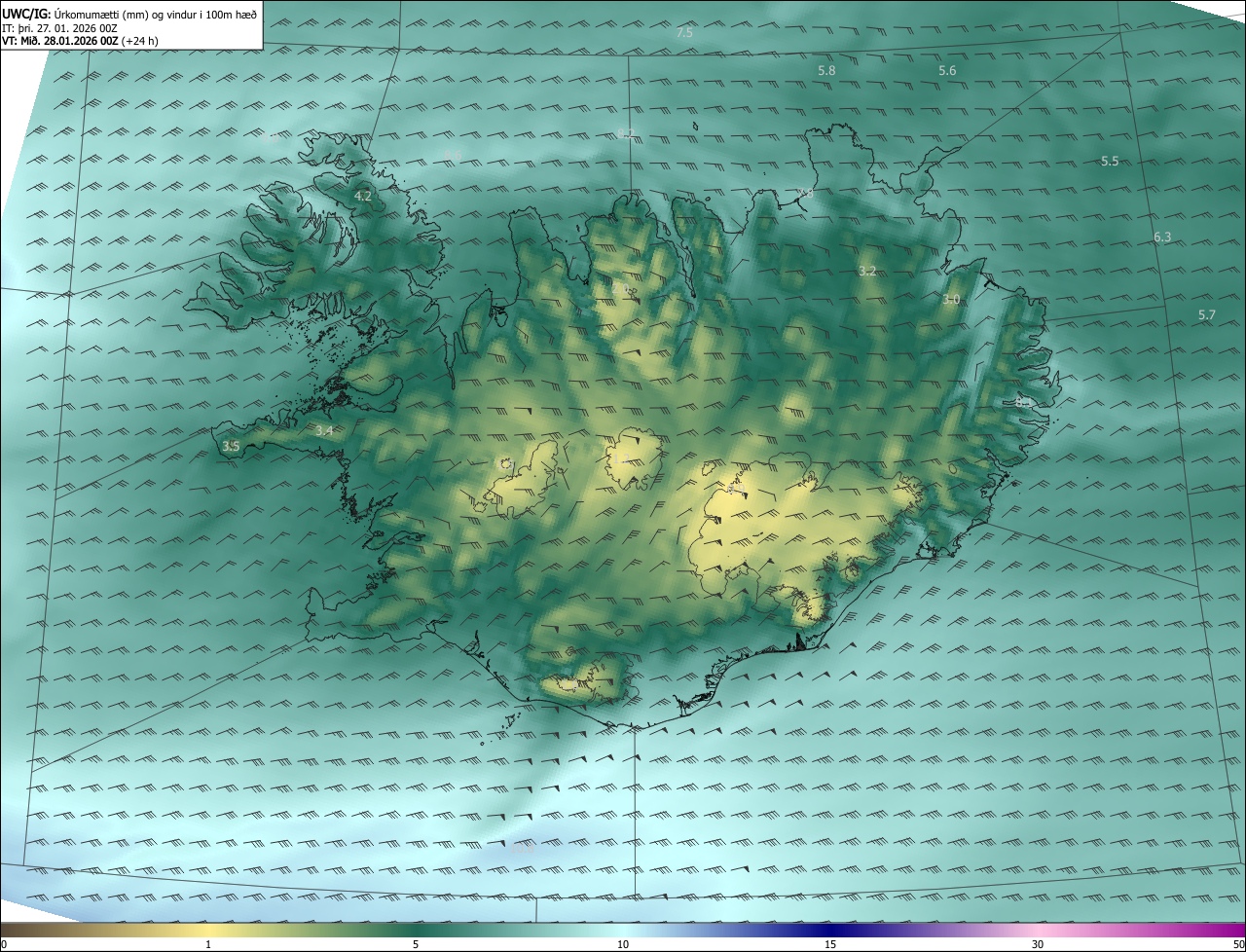The width and height of the screenshot is (1246, 952).
Task: Click the '1' tick label on the color scale
Action: 208,944
